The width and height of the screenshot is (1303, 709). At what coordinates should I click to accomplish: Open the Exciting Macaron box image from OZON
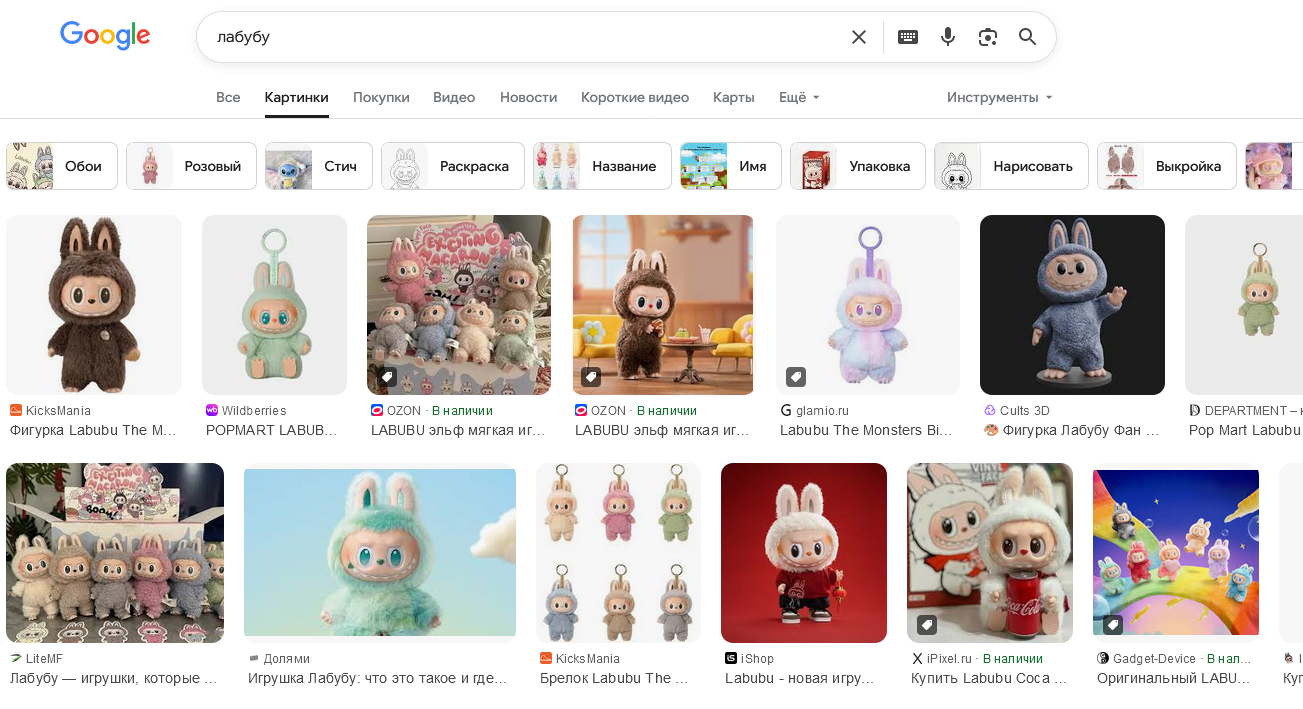tap(459, 305)
